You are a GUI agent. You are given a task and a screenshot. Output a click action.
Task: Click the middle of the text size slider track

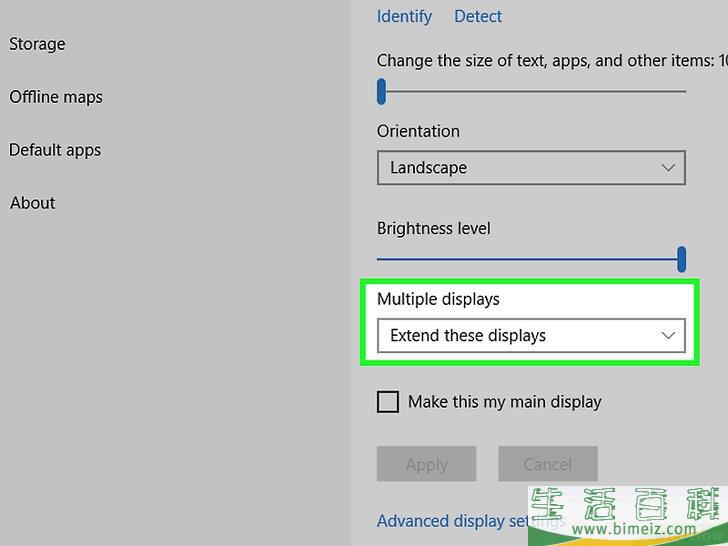[532, 92]
